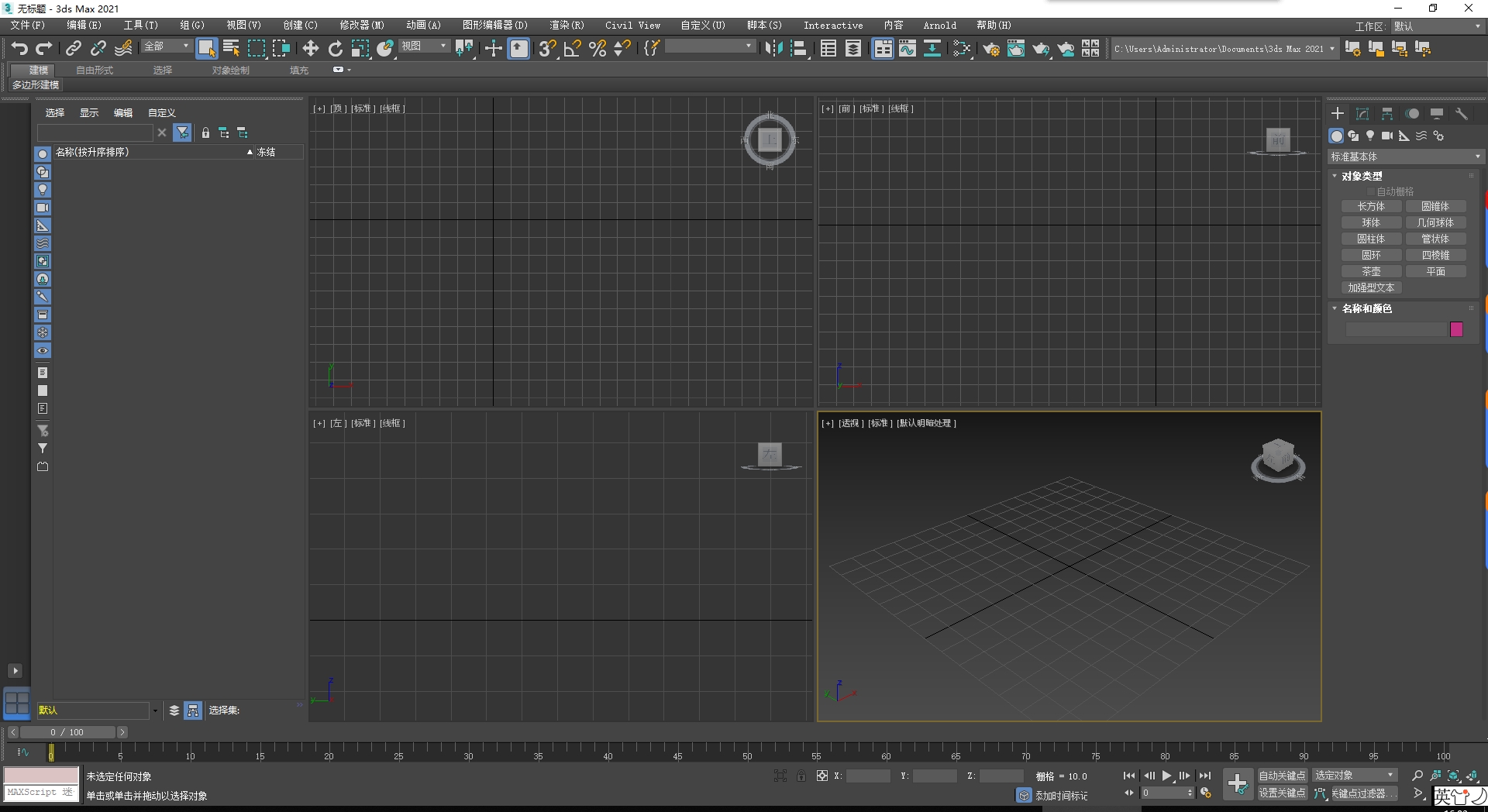Select the Select and Move tool
1488x812 pixels.
310,48
